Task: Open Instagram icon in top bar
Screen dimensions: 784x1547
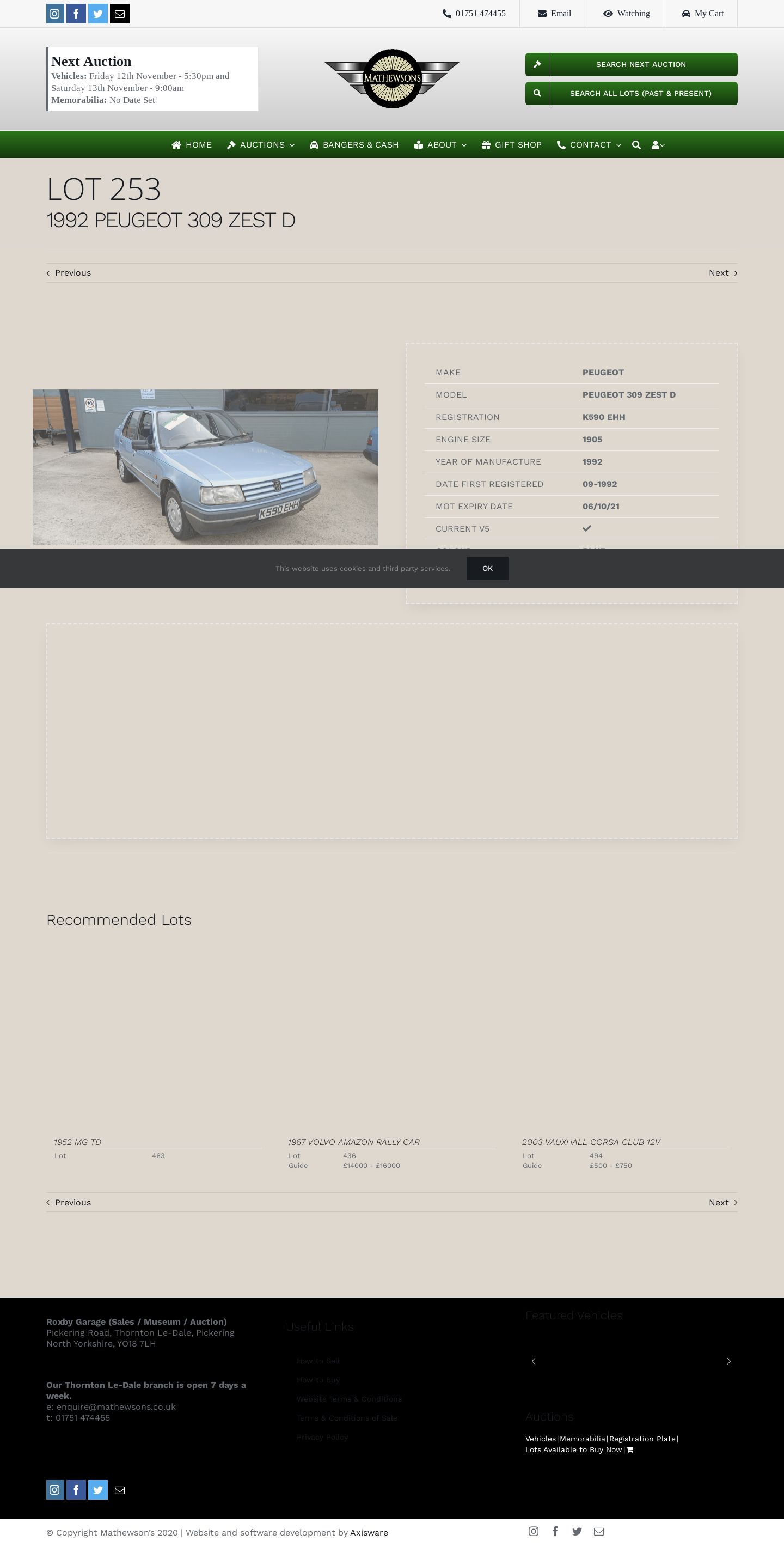Action: pos(54,13)
